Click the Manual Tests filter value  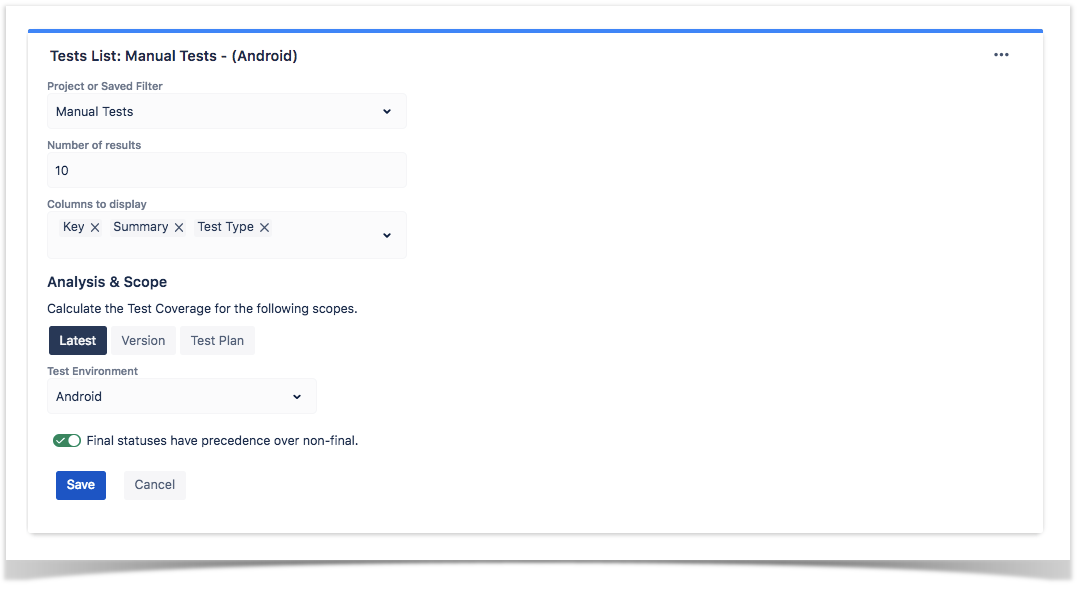[x=95, y=111]
